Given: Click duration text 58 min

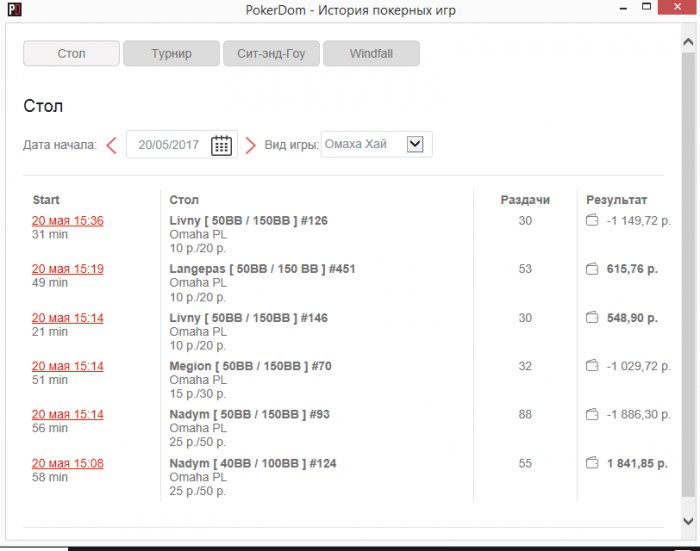Looking at the screenshot, I should [x=50, y=477].
